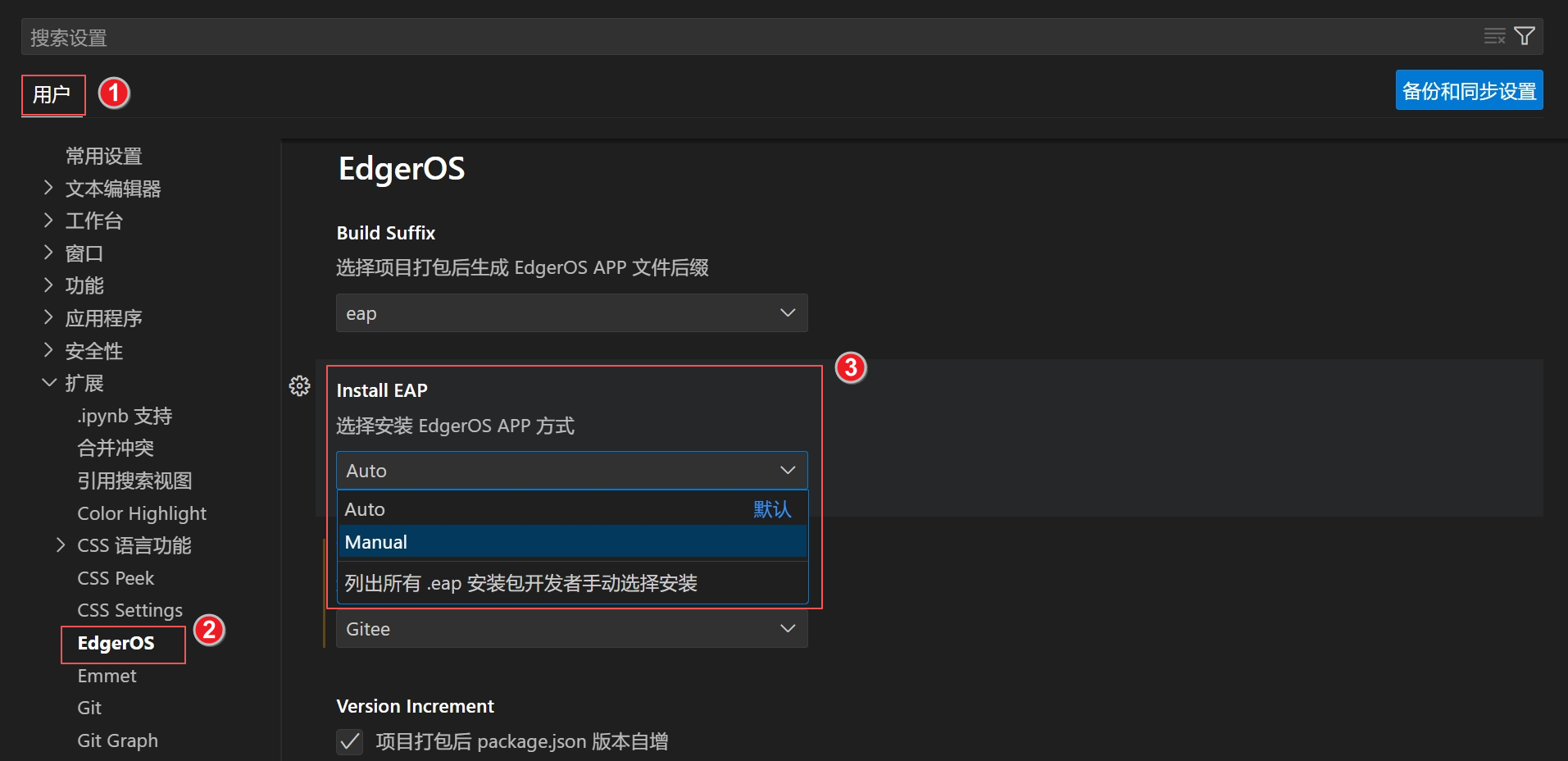The image size is (1568, 761).
Task: Open Emmet settings from the sidebar
Action: tap(107, 675)
